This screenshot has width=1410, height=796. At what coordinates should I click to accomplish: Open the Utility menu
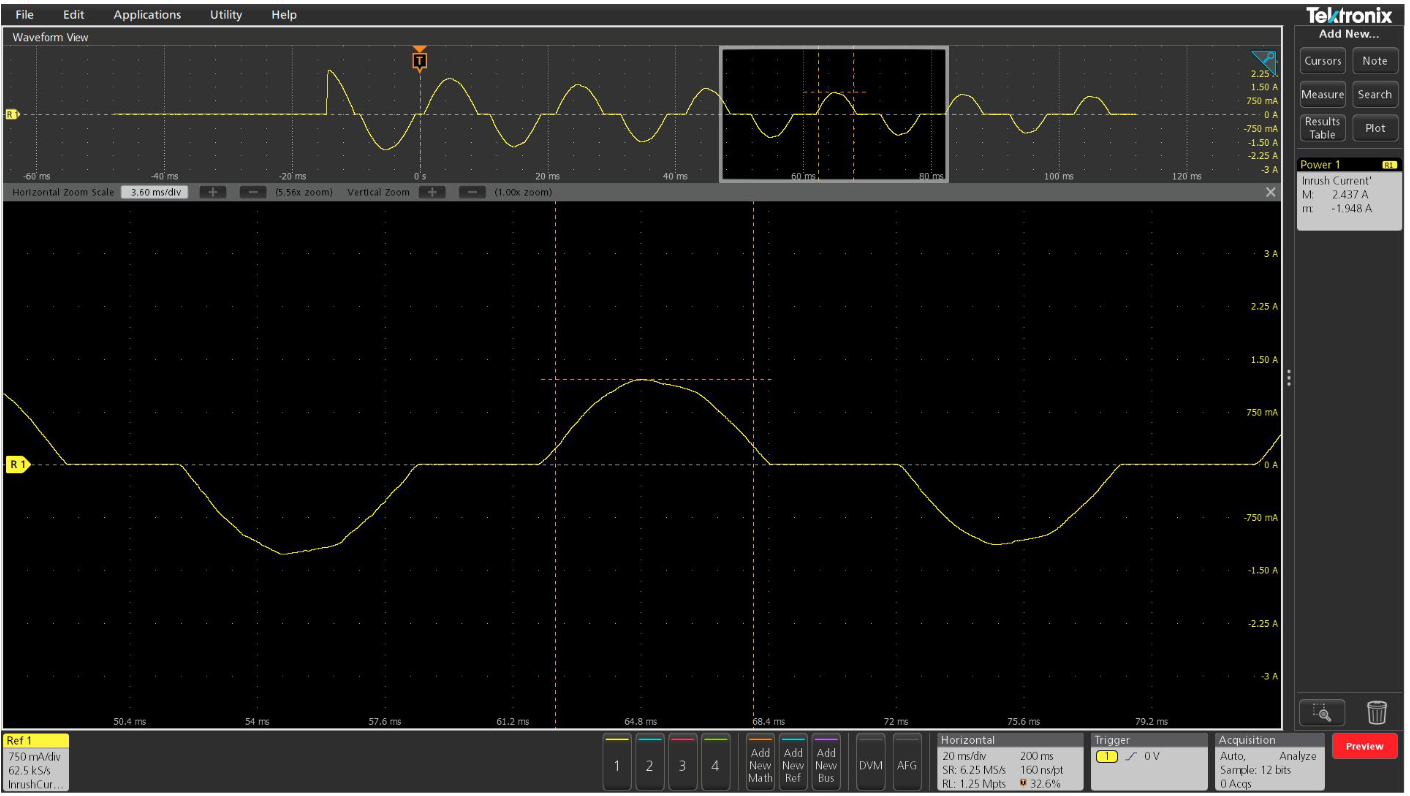(x=224, y=14)
